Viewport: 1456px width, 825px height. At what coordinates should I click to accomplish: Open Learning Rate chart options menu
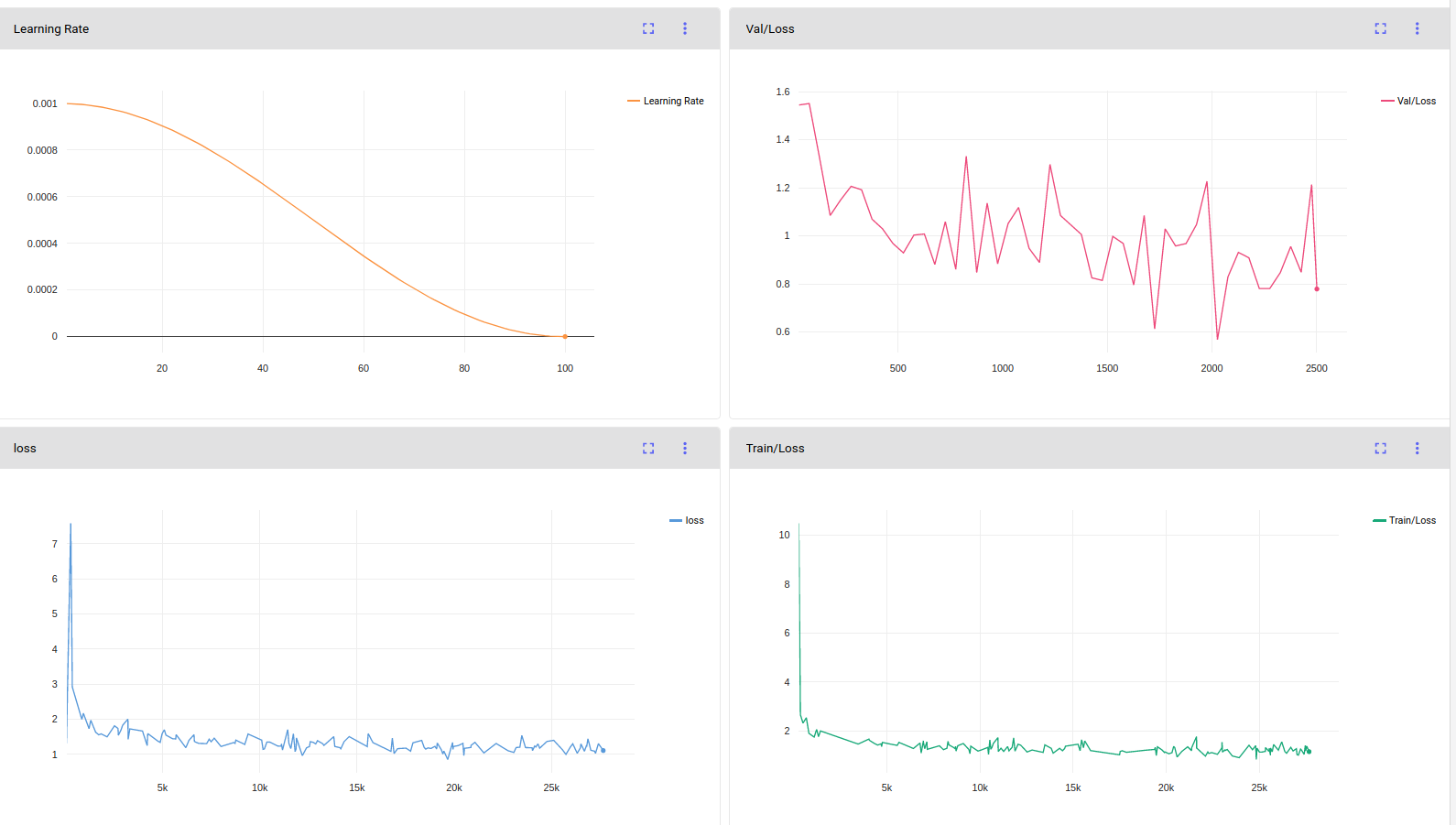pos(685,28)
